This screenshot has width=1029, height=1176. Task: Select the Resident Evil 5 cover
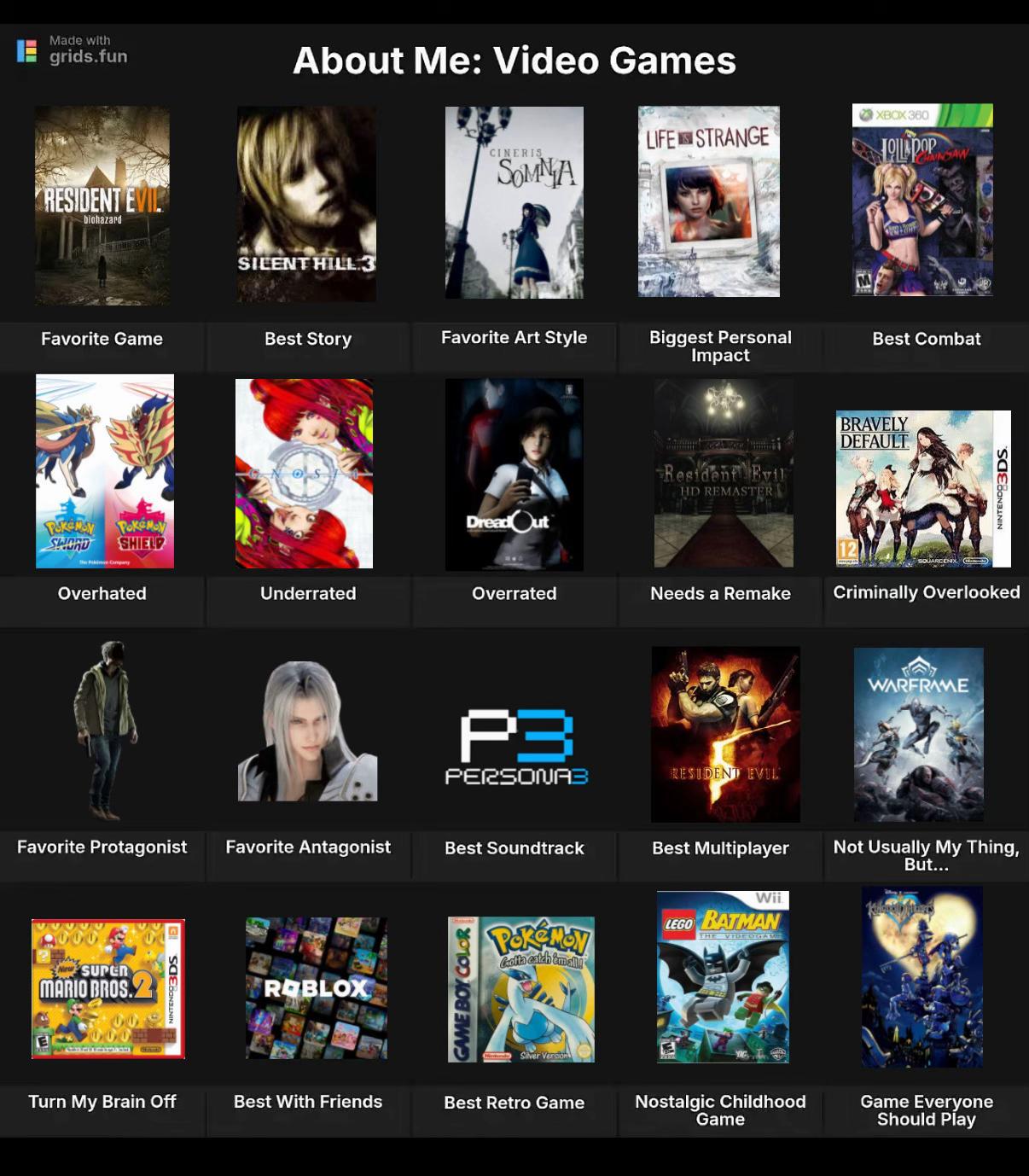point(725,735)
